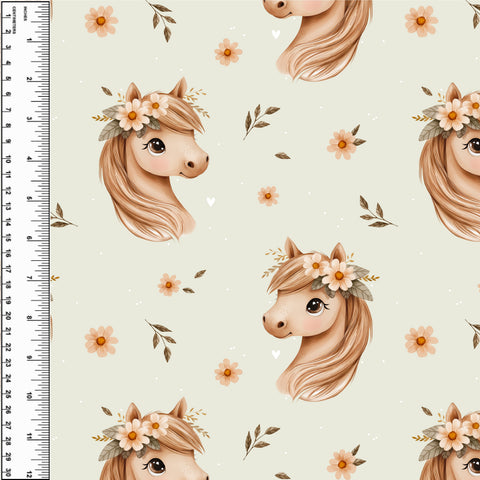Click the "INCHES" label on the ruler
This screenshot has width=480, height=480.
click(25, 15)
